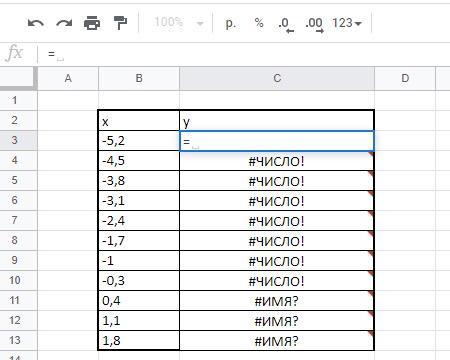Select column D header

pyautogui.click(x=405, y=78)
